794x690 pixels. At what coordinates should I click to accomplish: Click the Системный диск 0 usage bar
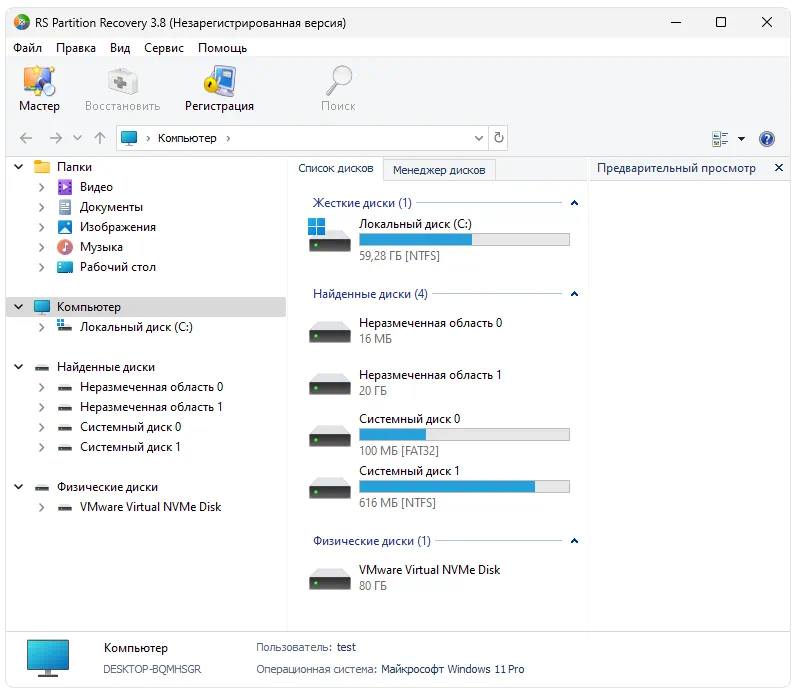(464, 435)
